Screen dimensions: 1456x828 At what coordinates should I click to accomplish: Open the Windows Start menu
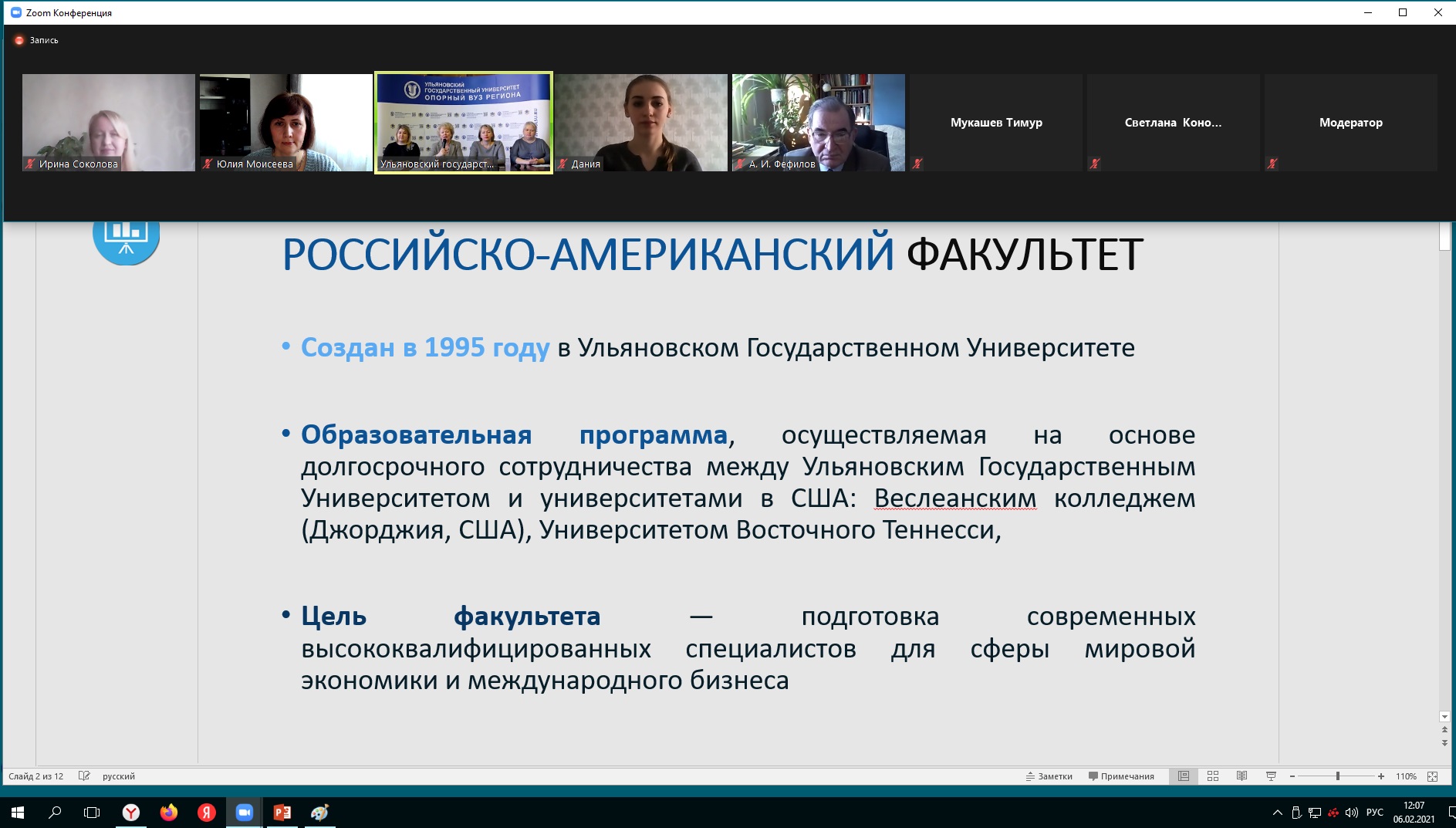click(18, 813)
